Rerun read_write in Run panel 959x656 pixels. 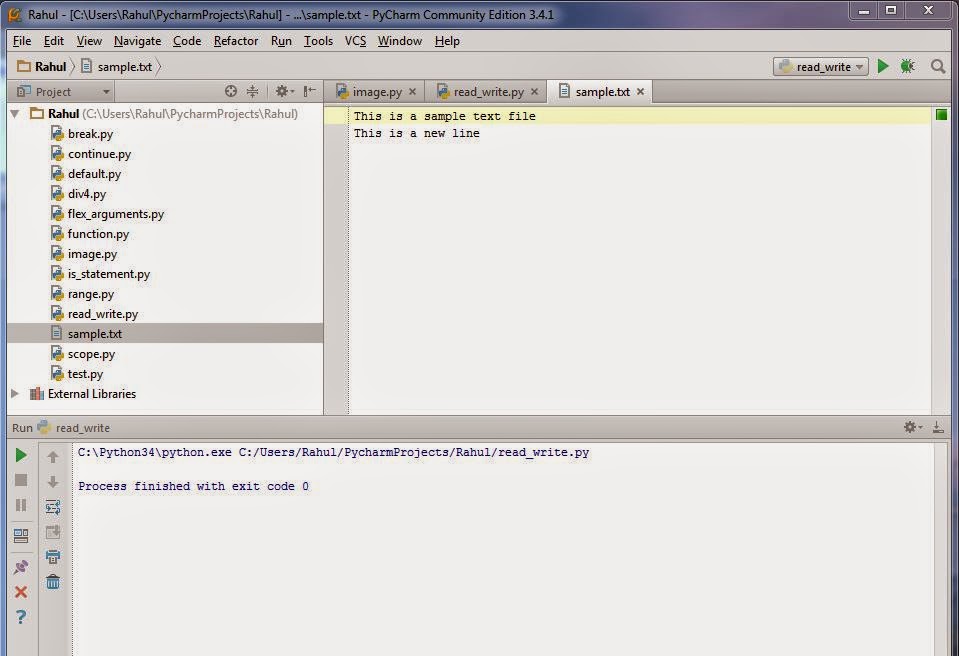(21, 455)
